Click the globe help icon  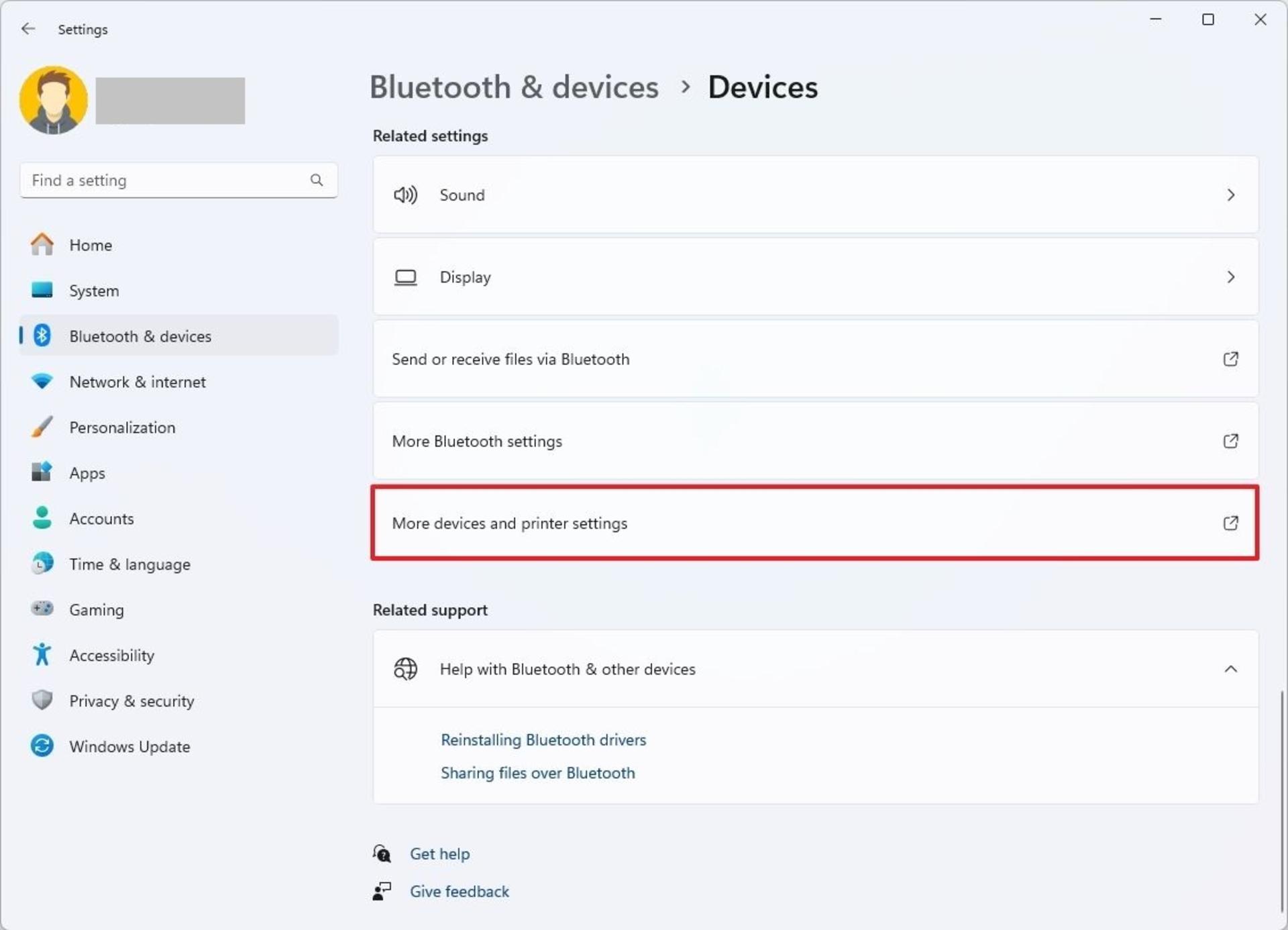tap(405, 669)
